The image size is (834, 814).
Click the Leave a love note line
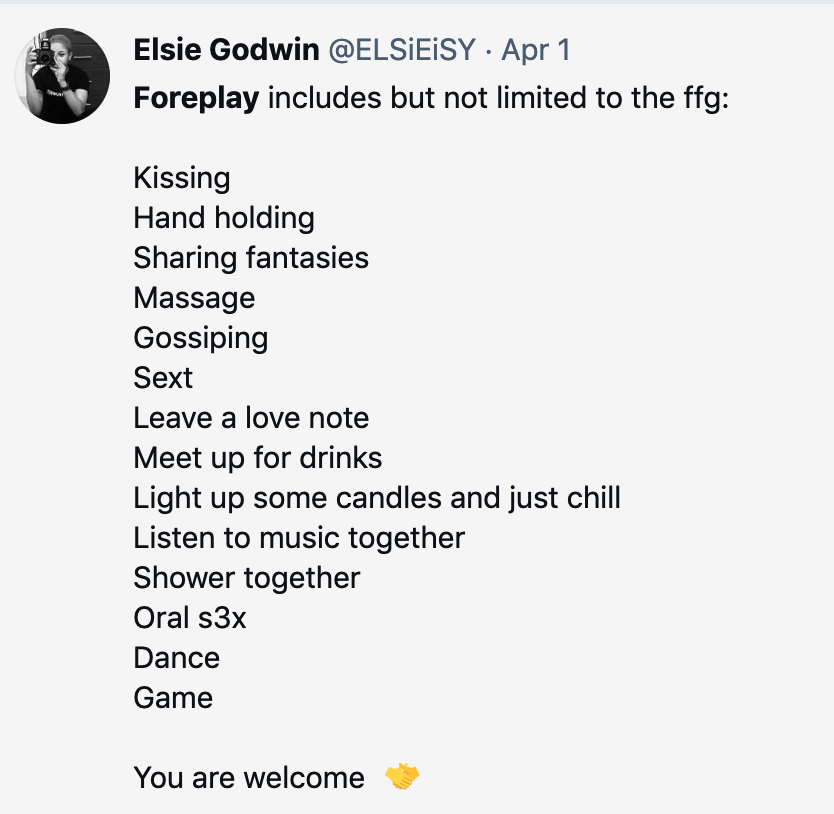pos(251,418)
